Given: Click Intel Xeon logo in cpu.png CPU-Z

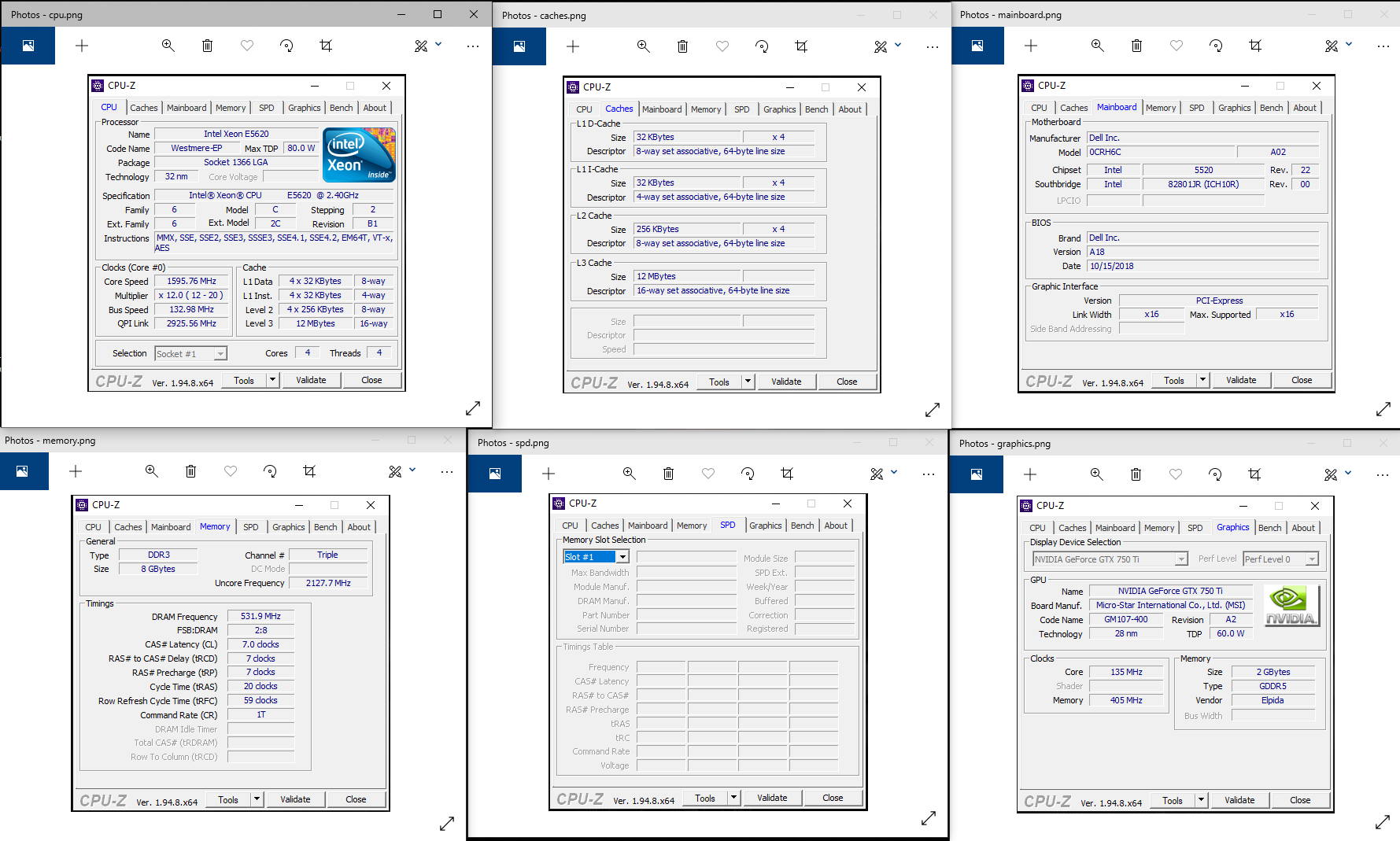Looking at the screenshot, I should pos(359,155).
